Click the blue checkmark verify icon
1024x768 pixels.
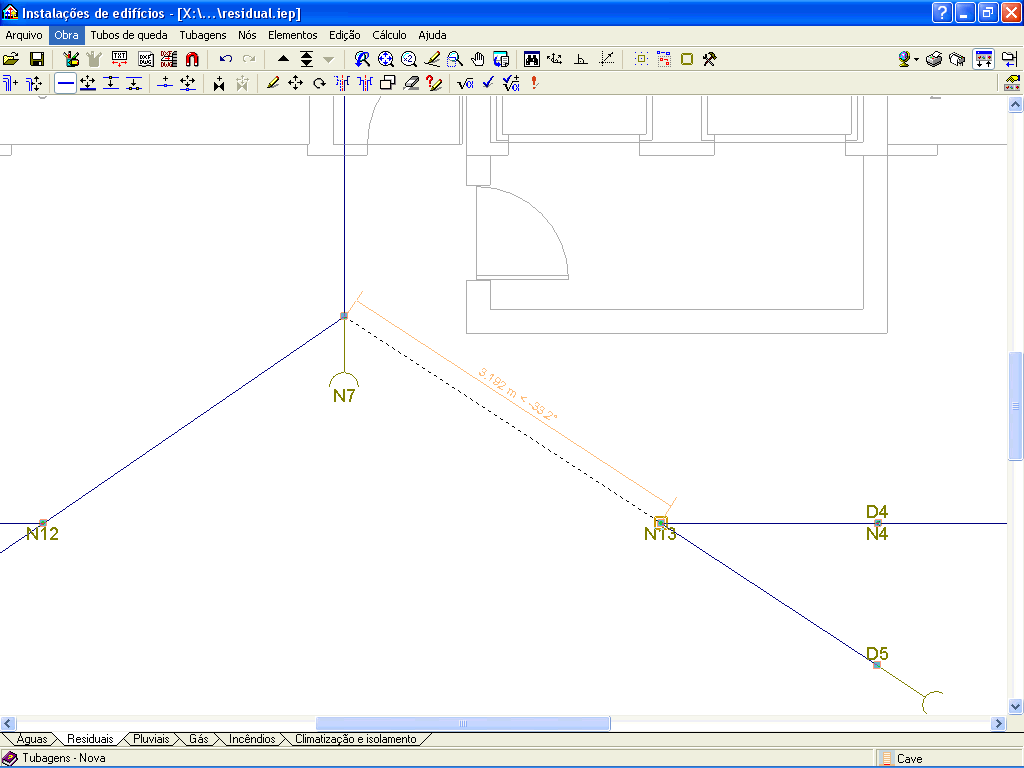tap(488, 83)
